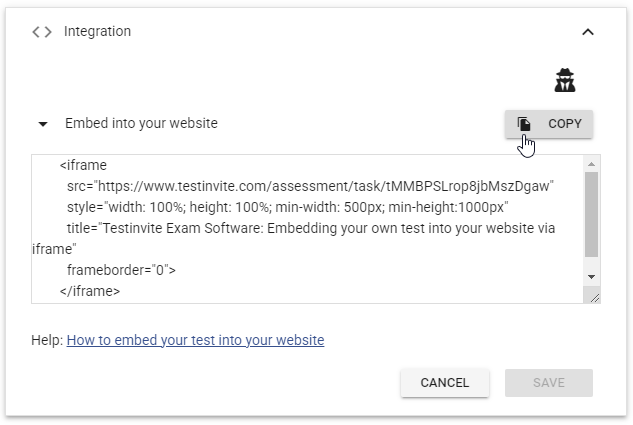Screen dimensions: 633x425
Task: Click the COPY button
Action: pyautogui.click(x=549, y=124)
